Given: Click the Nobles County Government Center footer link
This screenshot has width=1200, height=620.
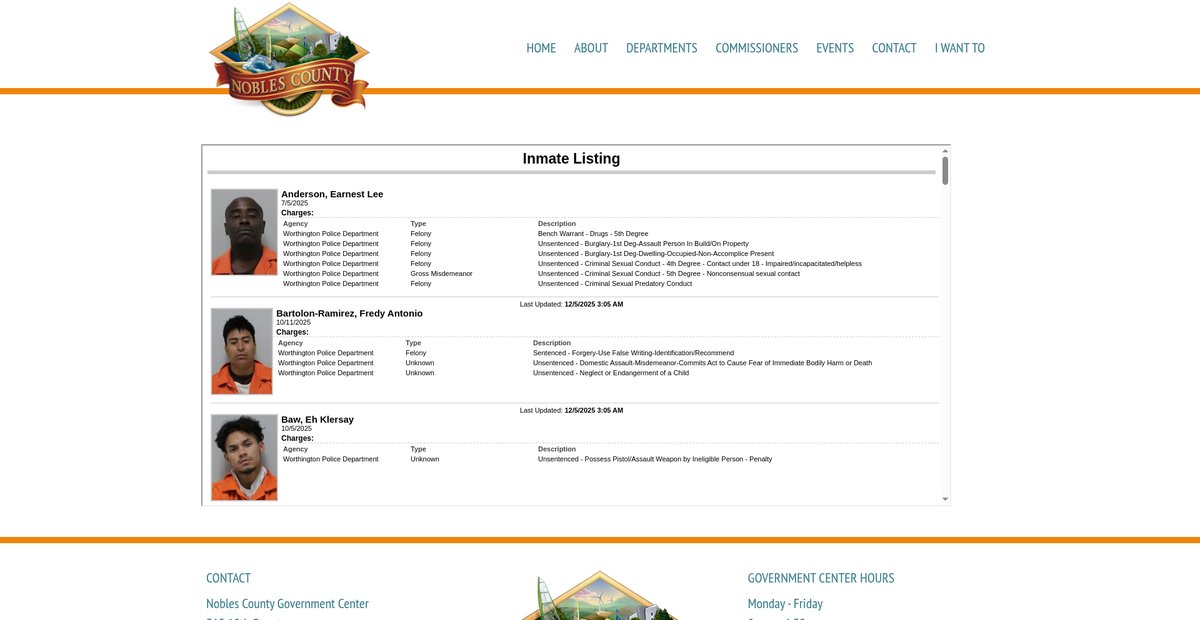Looking at the screenshot, I should click(x=287, y=604).
